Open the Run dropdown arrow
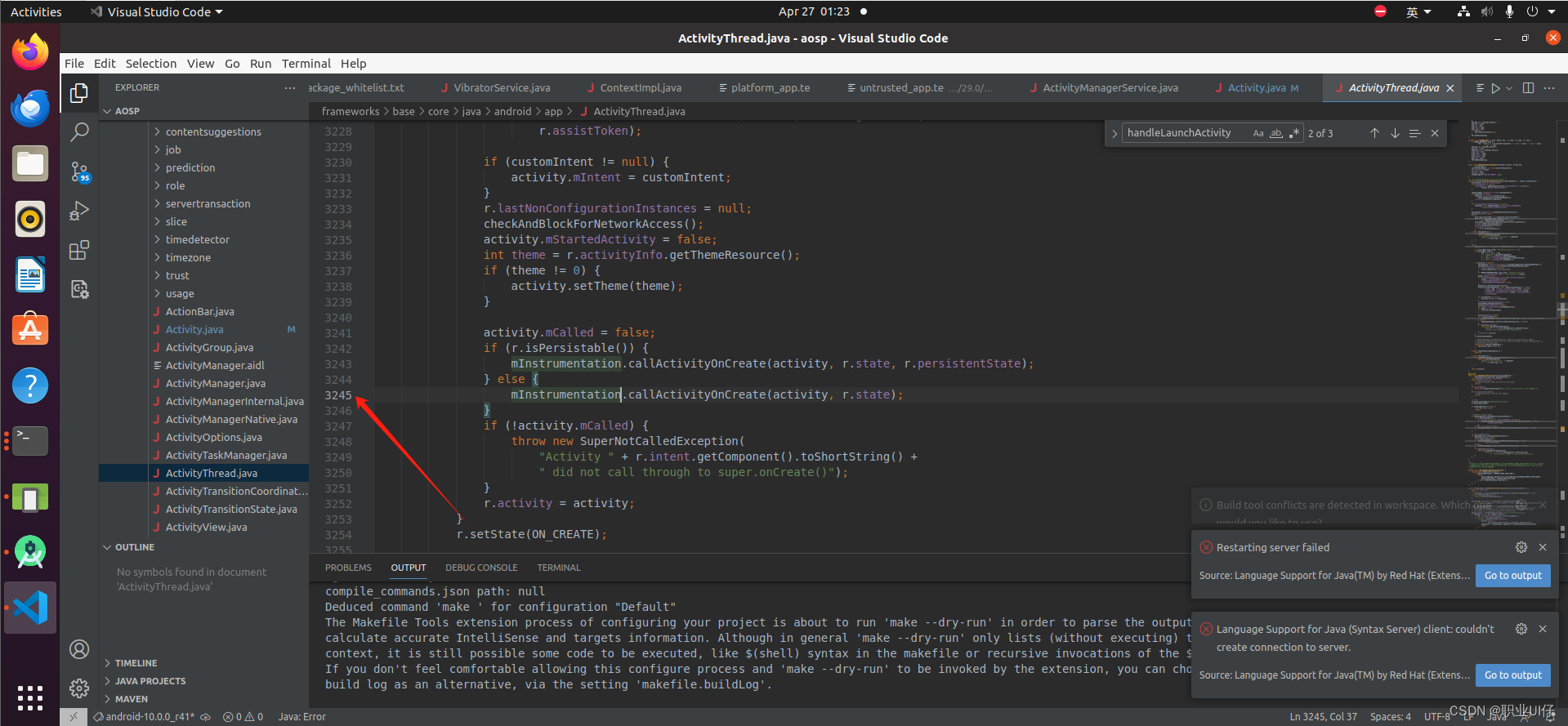The width and height of the screenshot is (1568, 726). point(1509,88)
